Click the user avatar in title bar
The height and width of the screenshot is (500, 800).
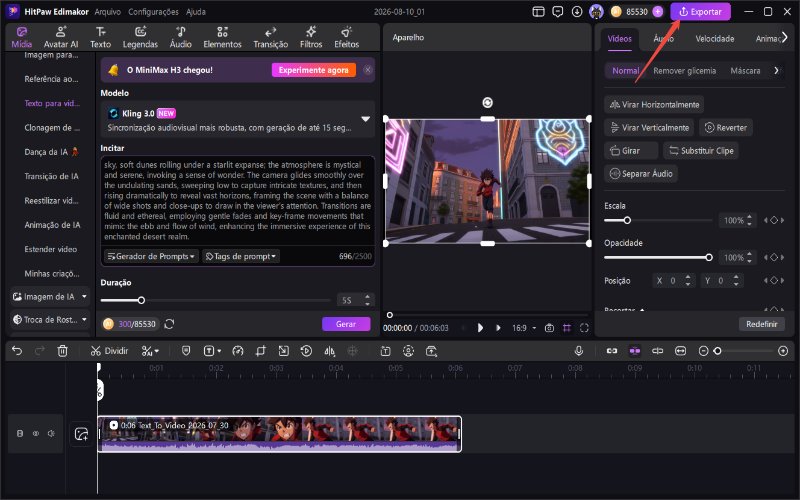596,11
